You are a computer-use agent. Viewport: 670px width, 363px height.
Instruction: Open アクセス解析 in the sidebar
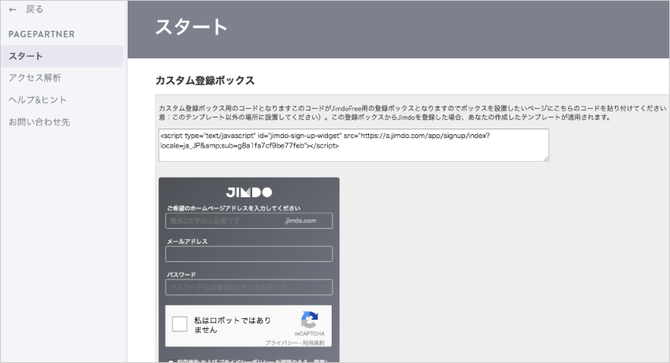click(35, 78)
